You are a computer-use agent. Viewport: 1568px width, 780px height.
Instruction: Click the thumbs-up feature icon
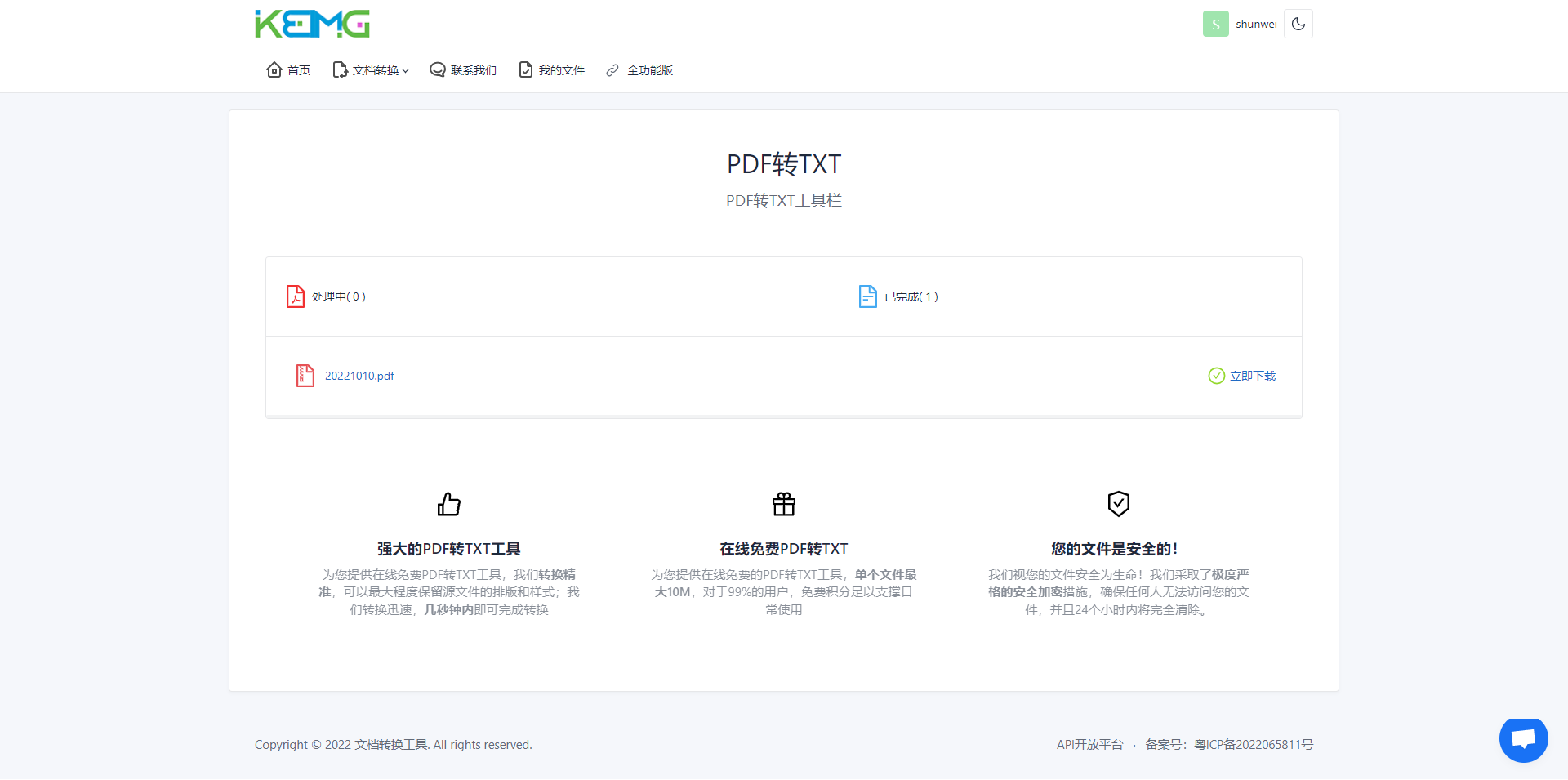pyautogui.click(x=448, y=504)
